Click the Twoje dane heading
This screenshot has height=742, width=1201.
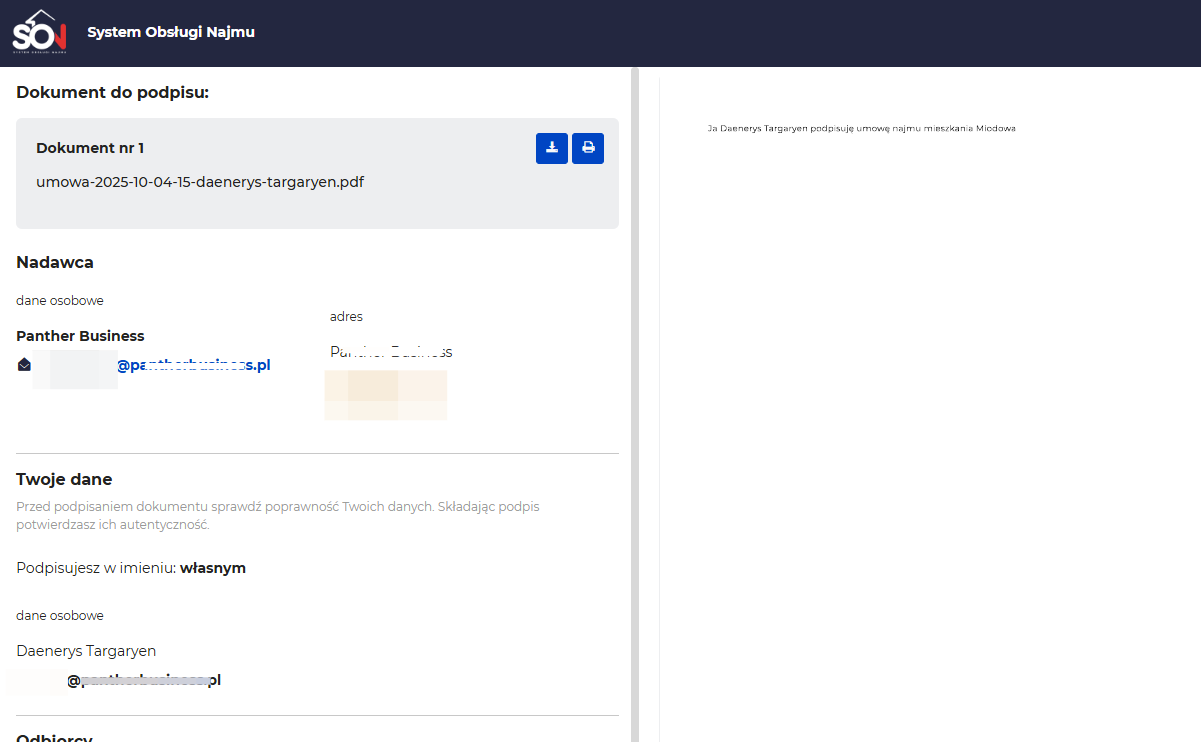(64, 479)
